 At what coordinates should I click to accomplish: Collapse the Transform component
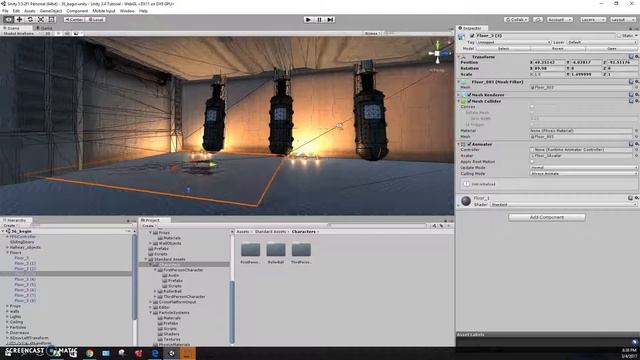459,57
